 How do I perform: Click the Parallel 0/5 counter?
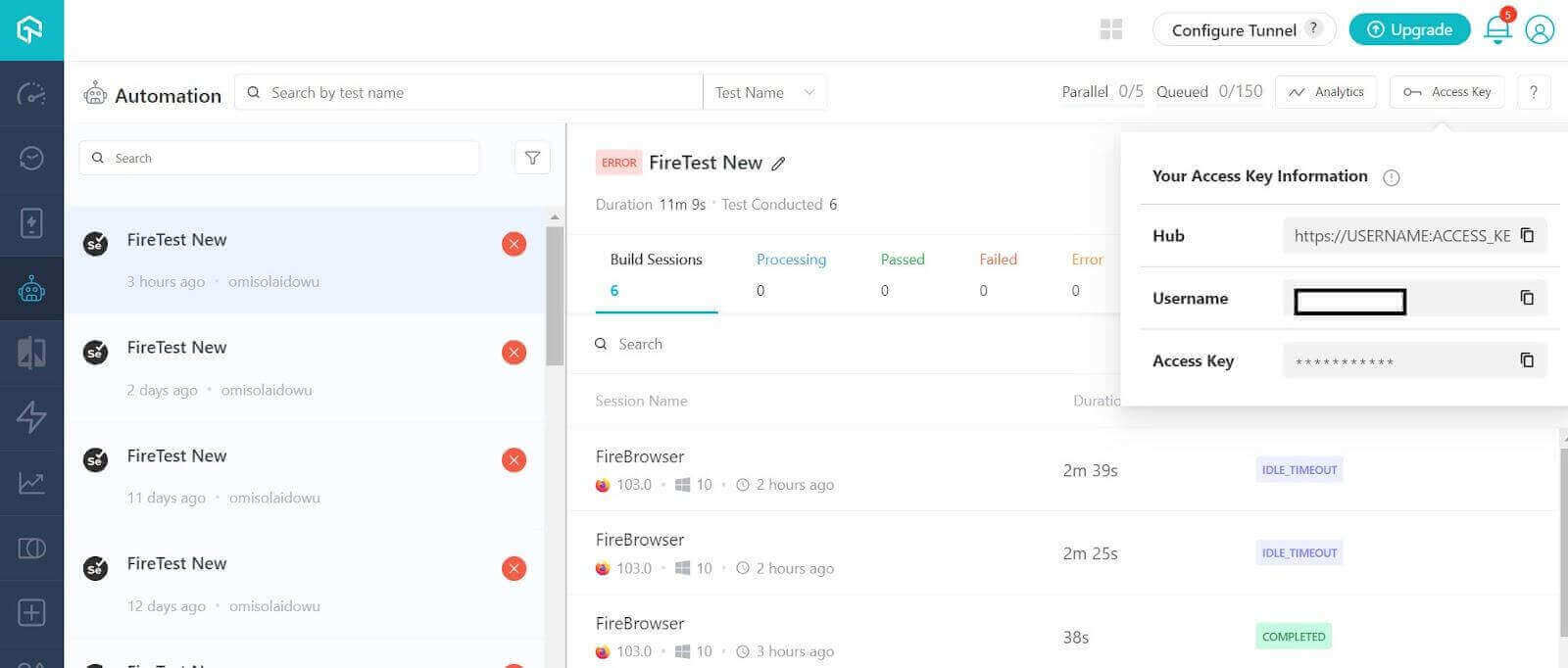pos(1102,91)
